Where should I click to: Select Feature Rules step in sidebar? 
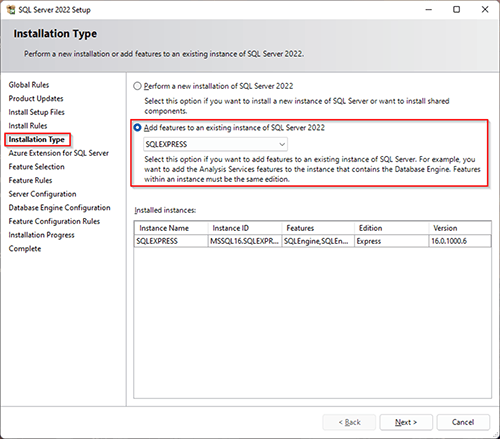tap(30, 180)
